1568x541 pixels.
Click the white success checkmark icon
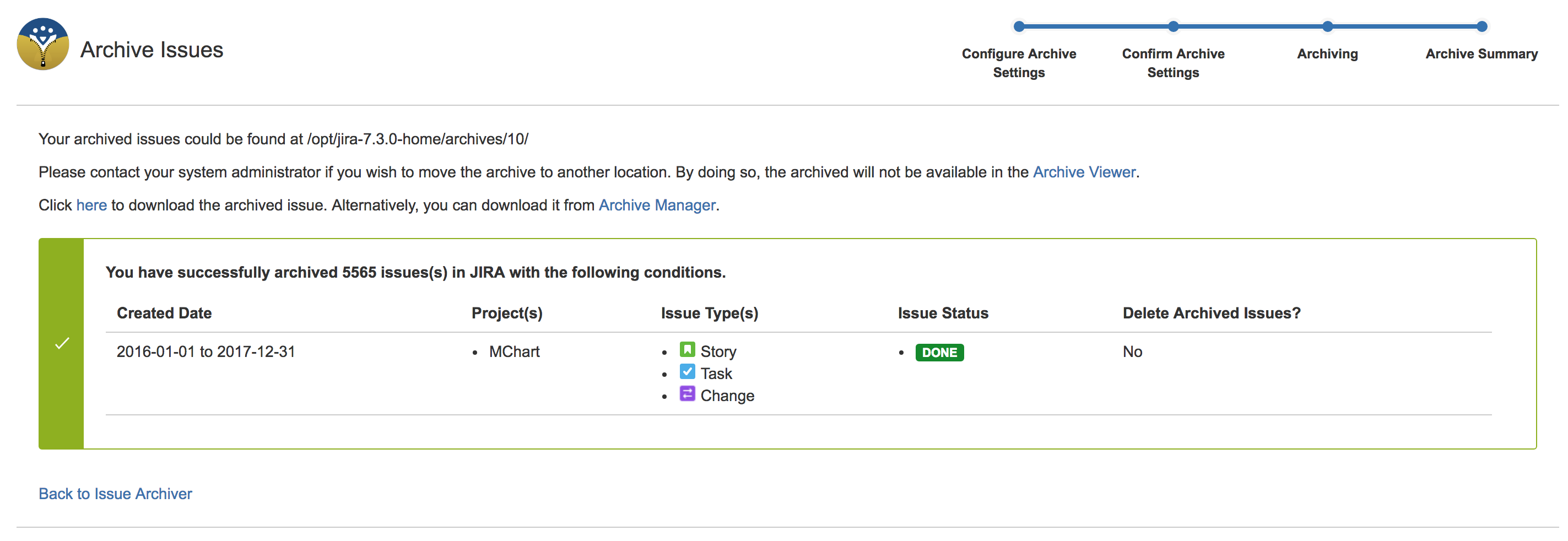(62, 344)
